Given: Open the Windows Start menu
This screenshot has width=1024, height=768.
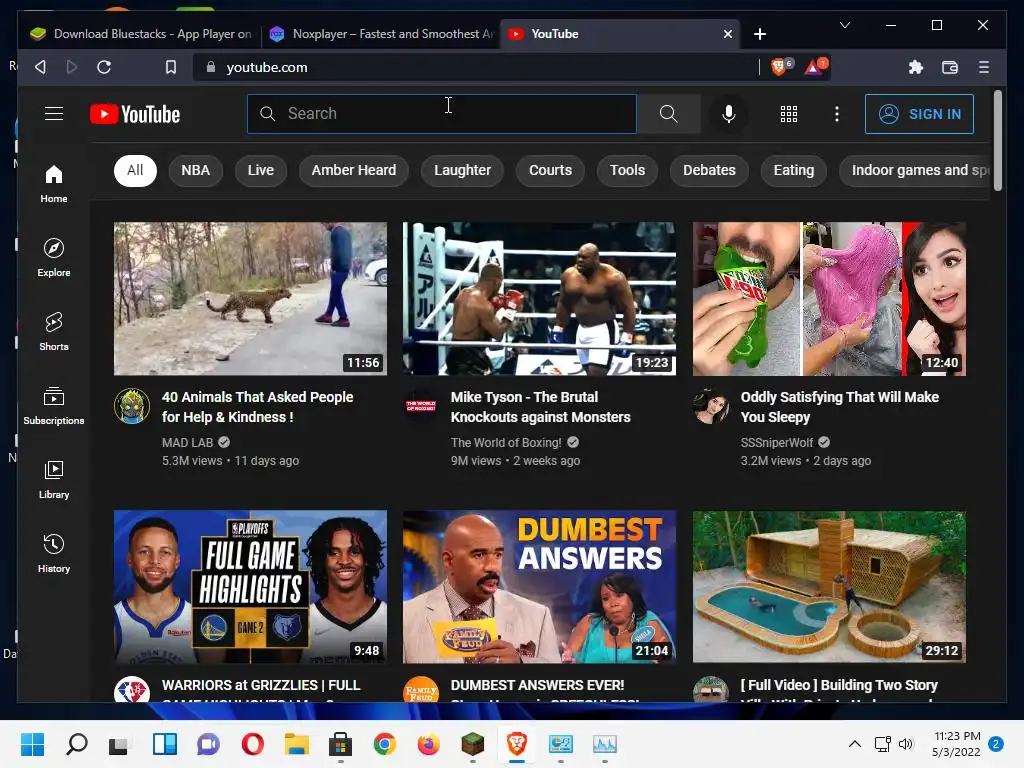Looking at the screenshot, I should click(33, 744).
